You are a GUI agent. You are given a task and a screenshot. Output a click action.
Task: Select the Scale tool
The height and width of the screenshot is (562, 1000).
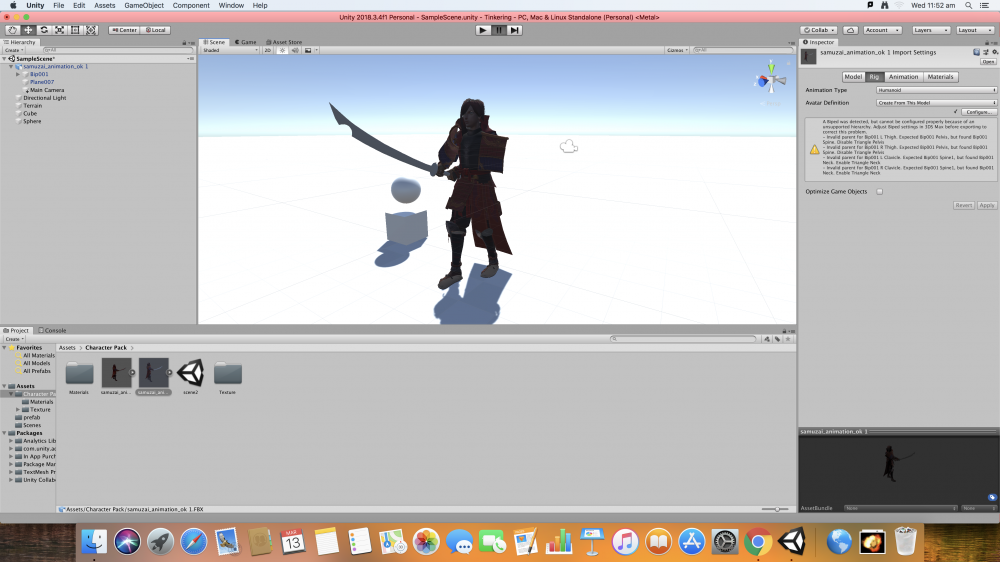59,30
